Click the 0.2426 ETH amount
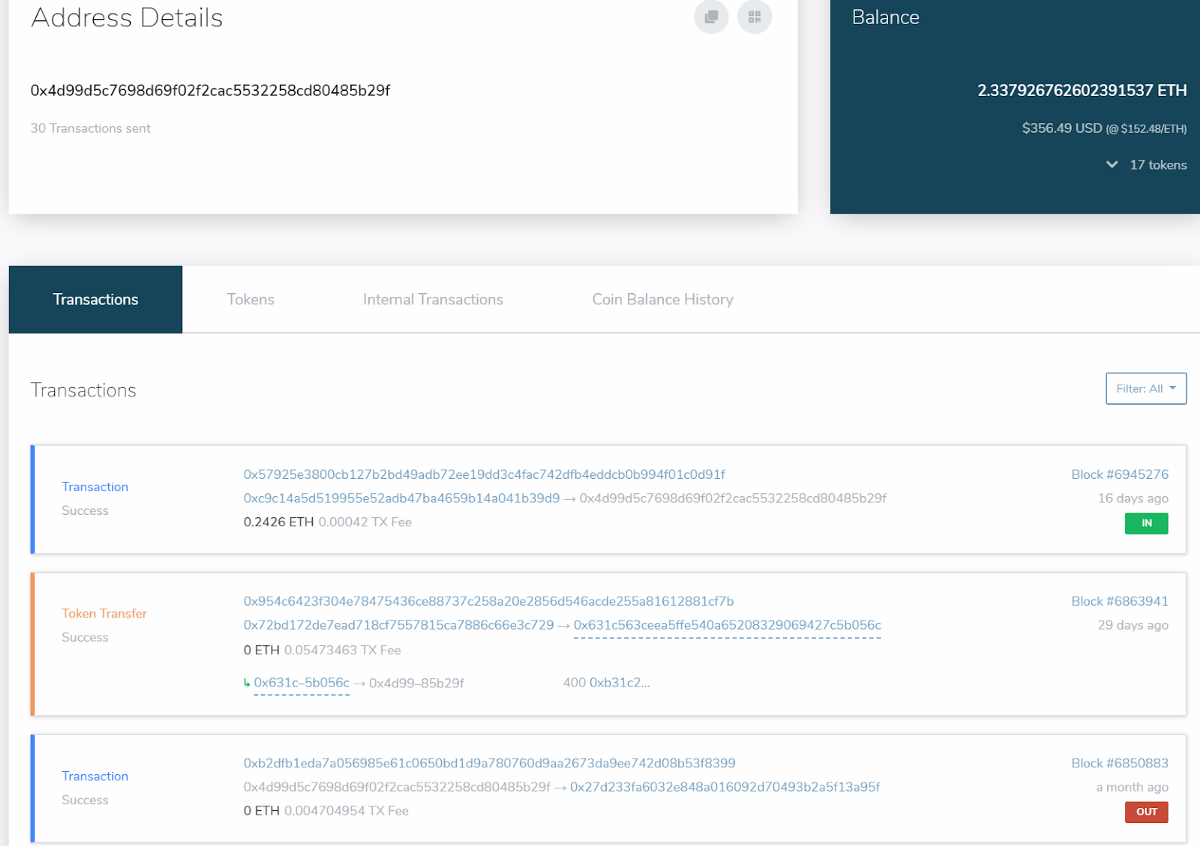The height and width of the screenshot is (846, 1200). pyautogui.click(x=279, y=522)
